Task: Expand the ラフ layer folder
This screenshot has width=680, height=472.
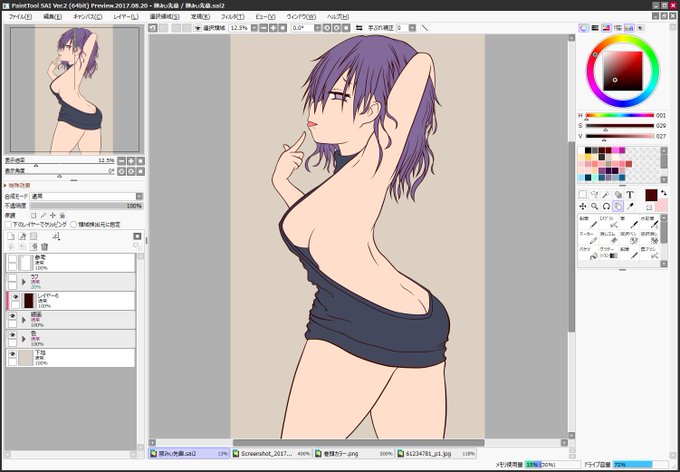Action: click(24, 282)
